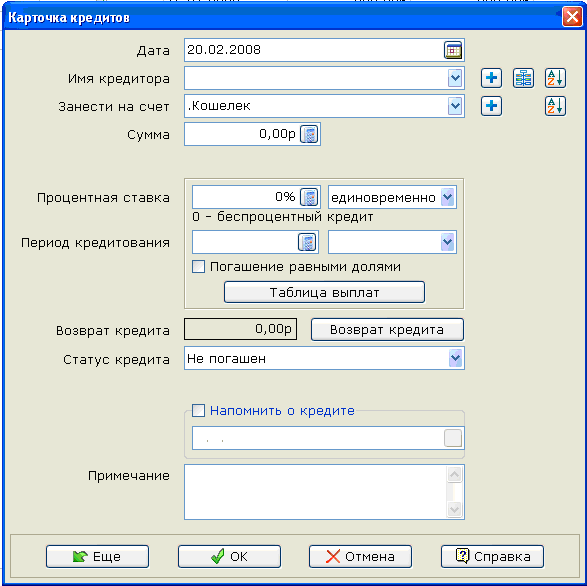Add new creditor with plus icon
Viewport: 587px width, 586px height.
click(491, 78)
